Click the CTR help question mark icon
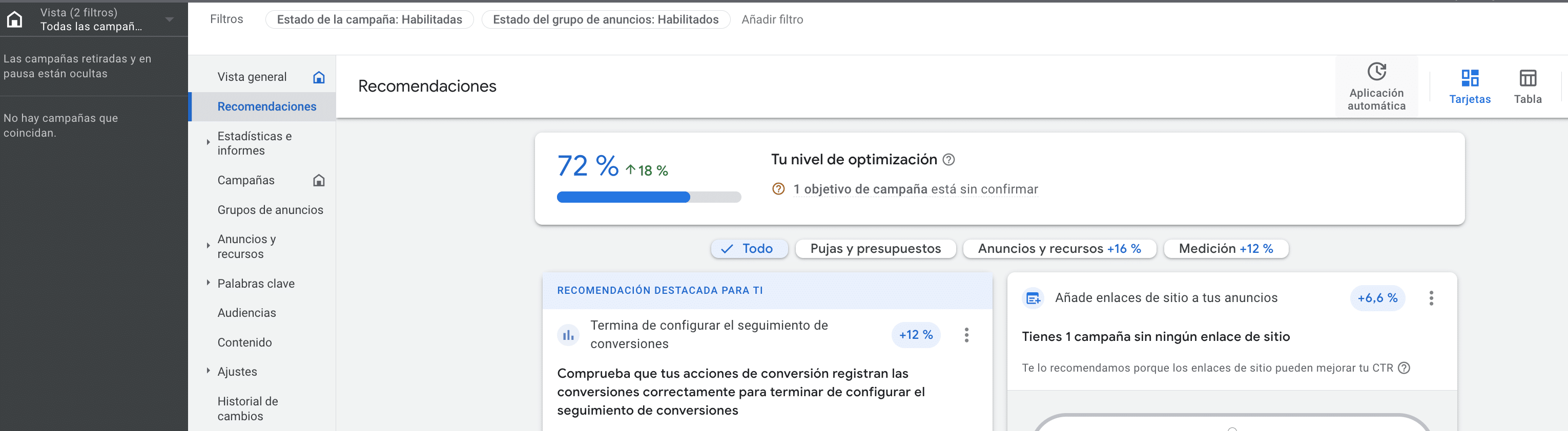Screen dimensions: 1568x431 coord(1404,368)
